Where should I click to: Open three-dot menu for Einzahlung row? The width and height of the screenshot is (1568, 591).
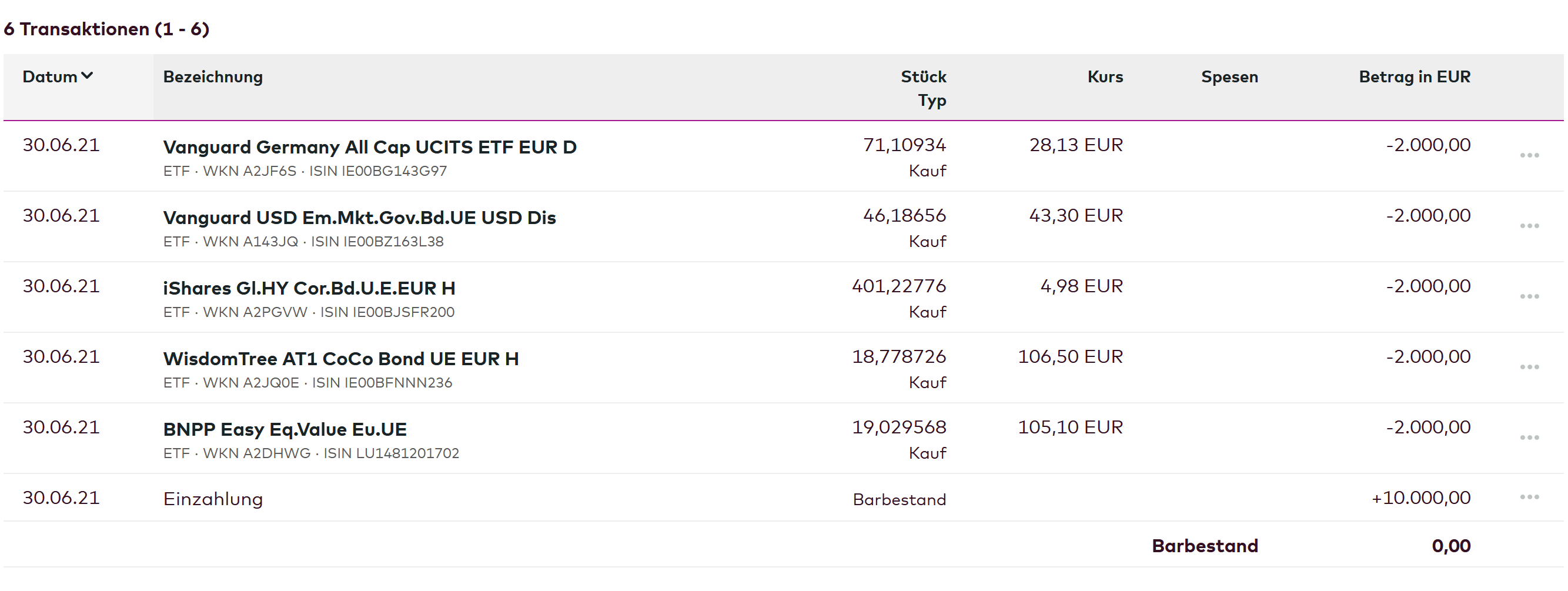pyautogui.click(x=1529, y=497)
